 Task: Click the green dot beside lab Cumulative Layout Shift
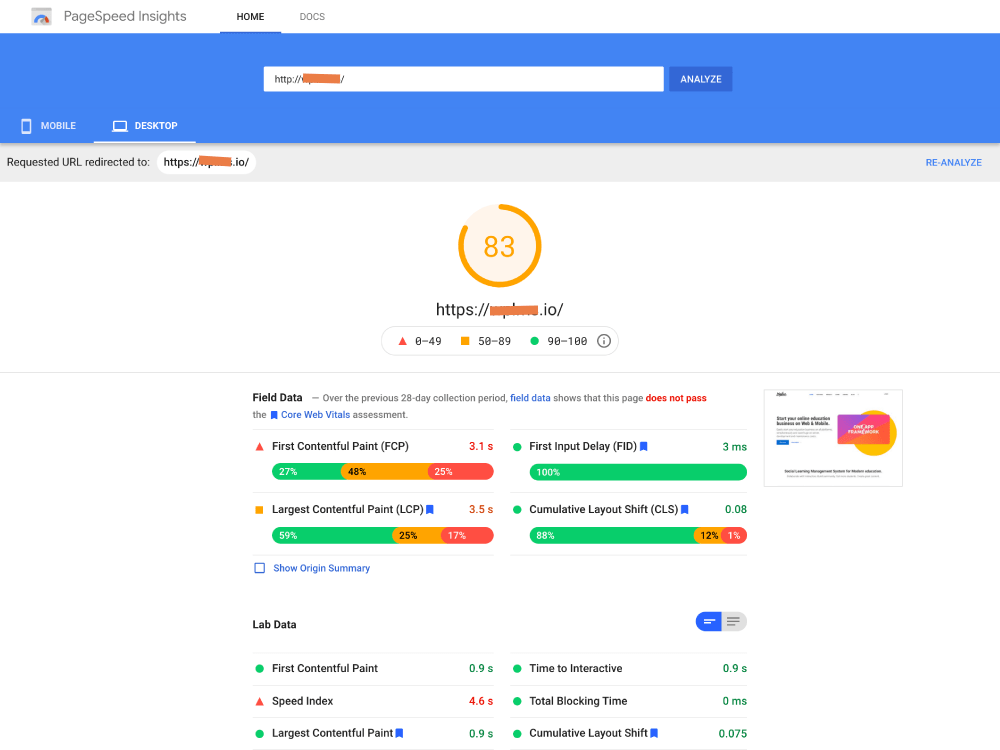[517, 733]
